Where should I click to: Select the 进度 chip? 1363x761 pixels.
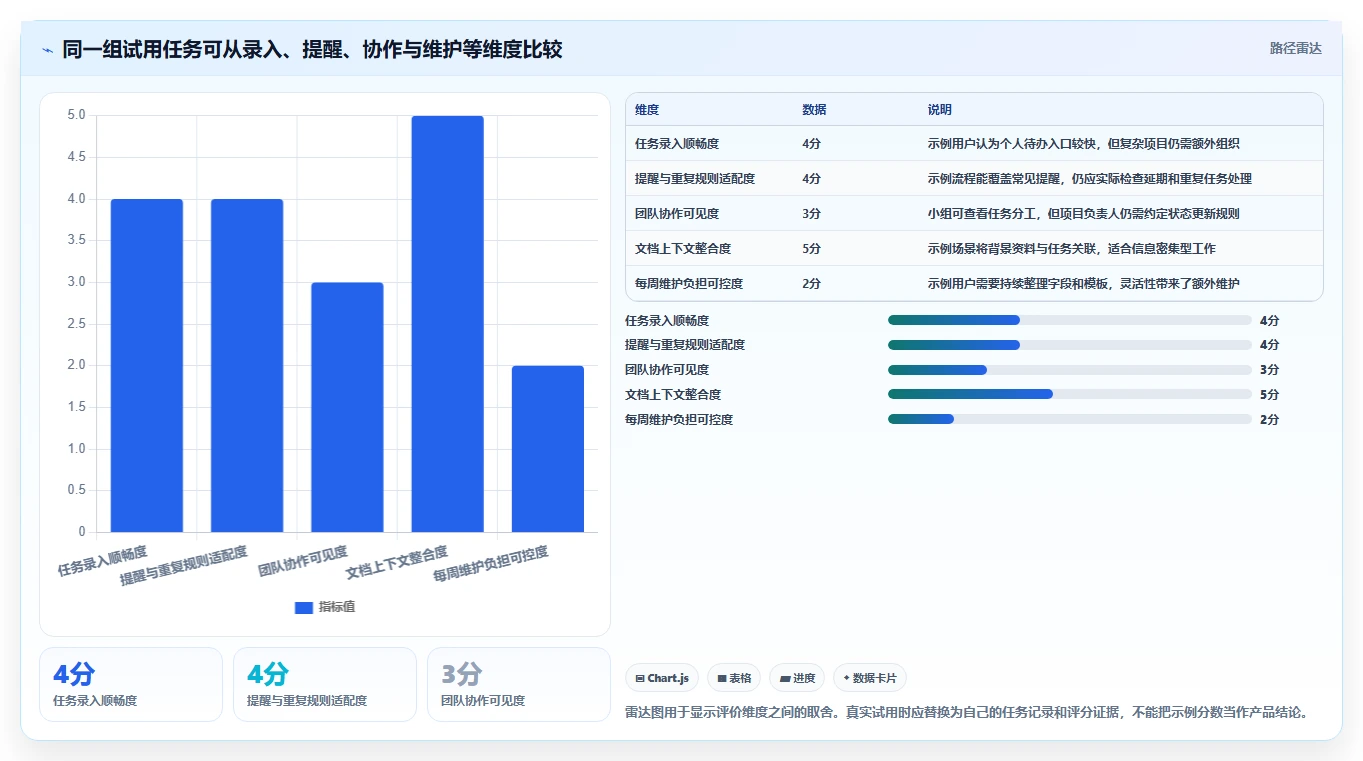797,678
